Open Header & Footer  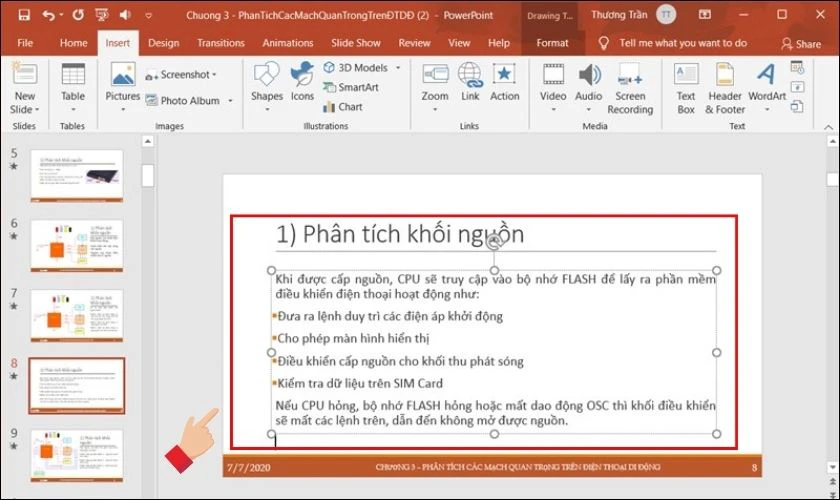pyautogui.click(x=725, y=88)
